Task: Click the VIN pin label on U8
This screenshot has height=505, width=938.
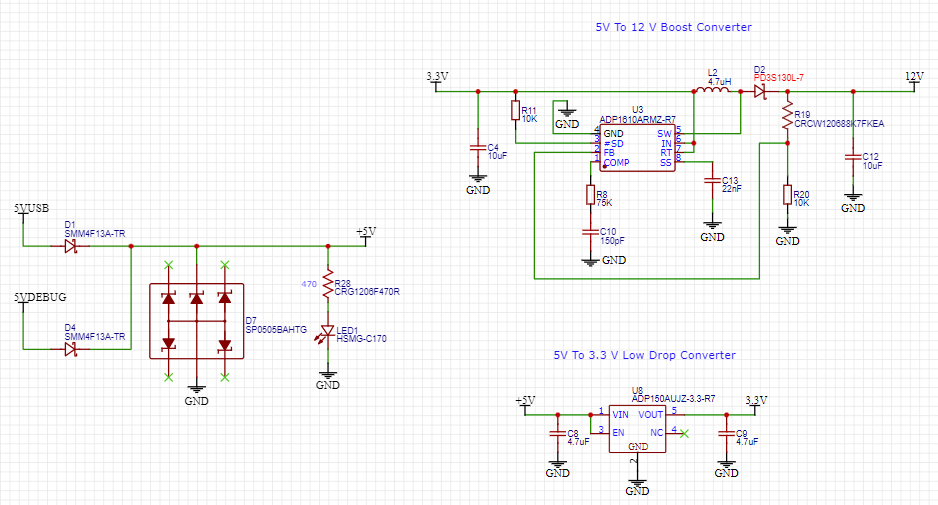Action: [620, 415]
